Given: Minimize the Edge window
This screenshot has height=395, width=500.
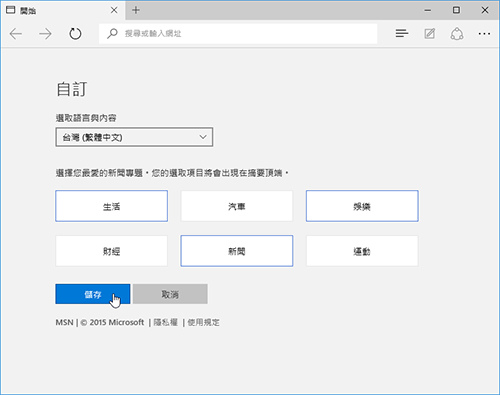Looking at the screenshot, I should pyautogui.click(x=428, y=10).
